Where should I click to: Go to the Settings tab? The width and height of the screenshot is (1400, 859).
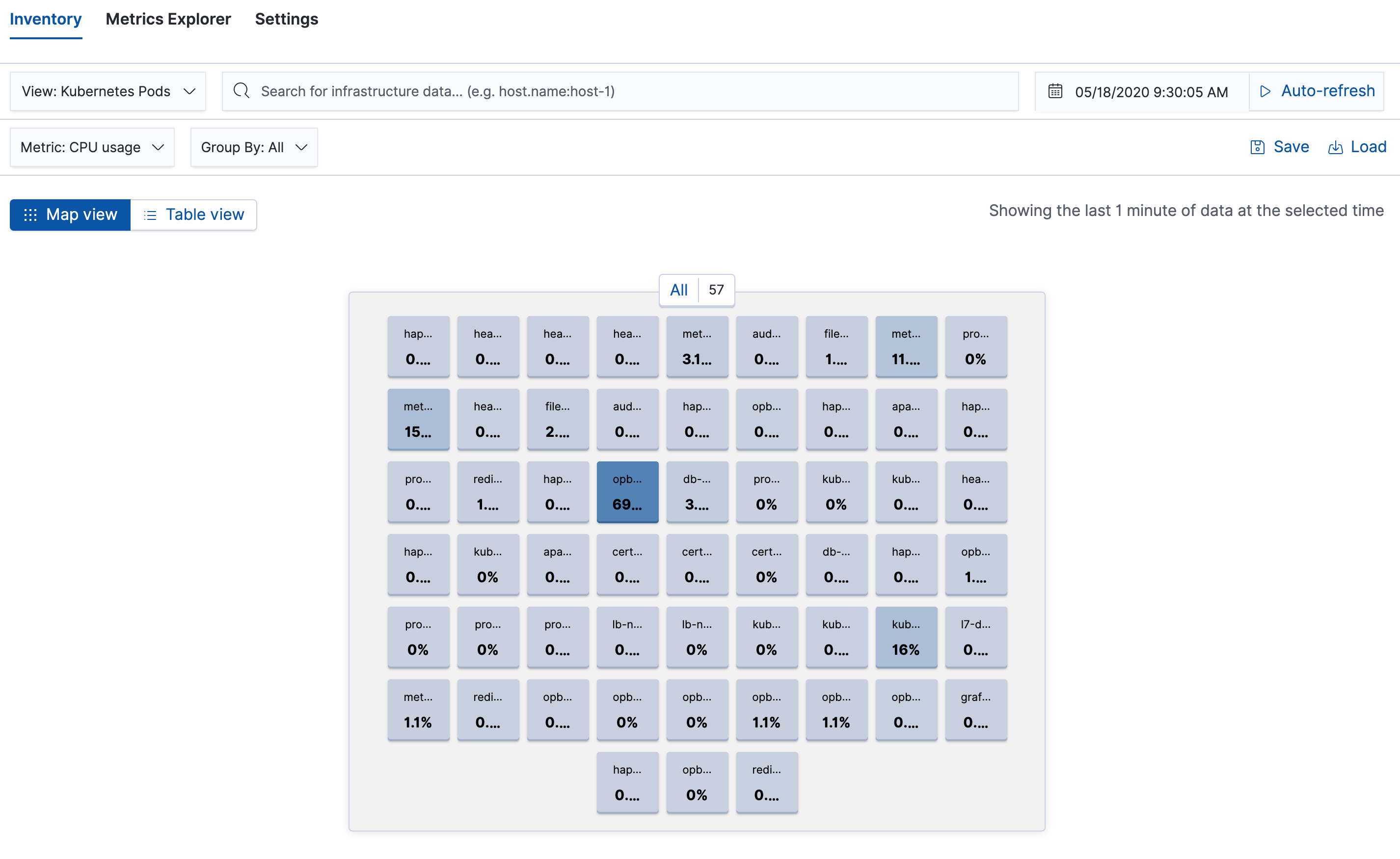(x=286, y=19)
